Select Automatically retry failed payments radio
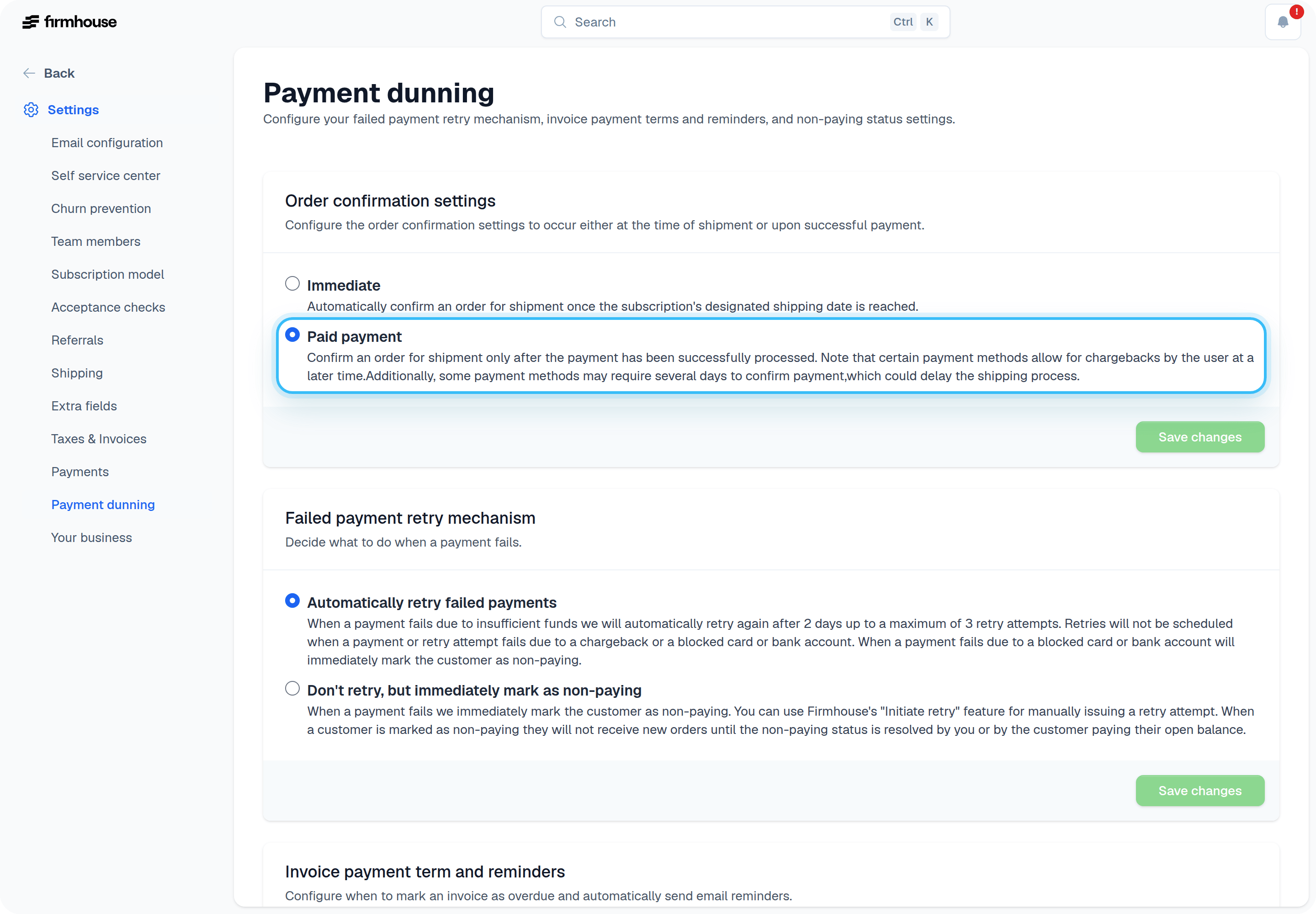The width and height of the screenshot is (1316, 914). [x=292, y=601]
